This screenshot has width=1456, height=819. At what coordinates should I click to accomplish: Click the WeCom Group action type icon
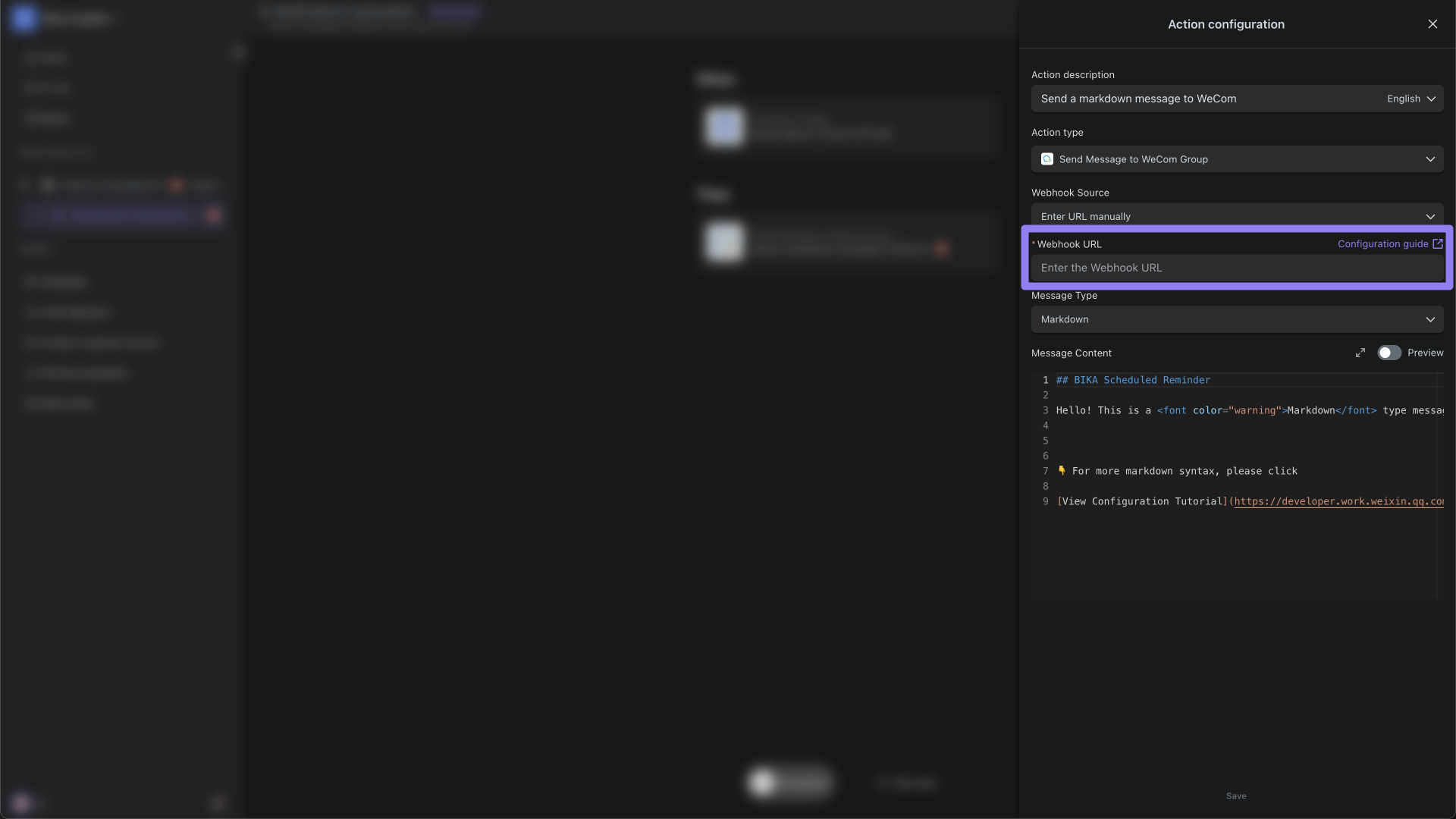pos(1047,159)
